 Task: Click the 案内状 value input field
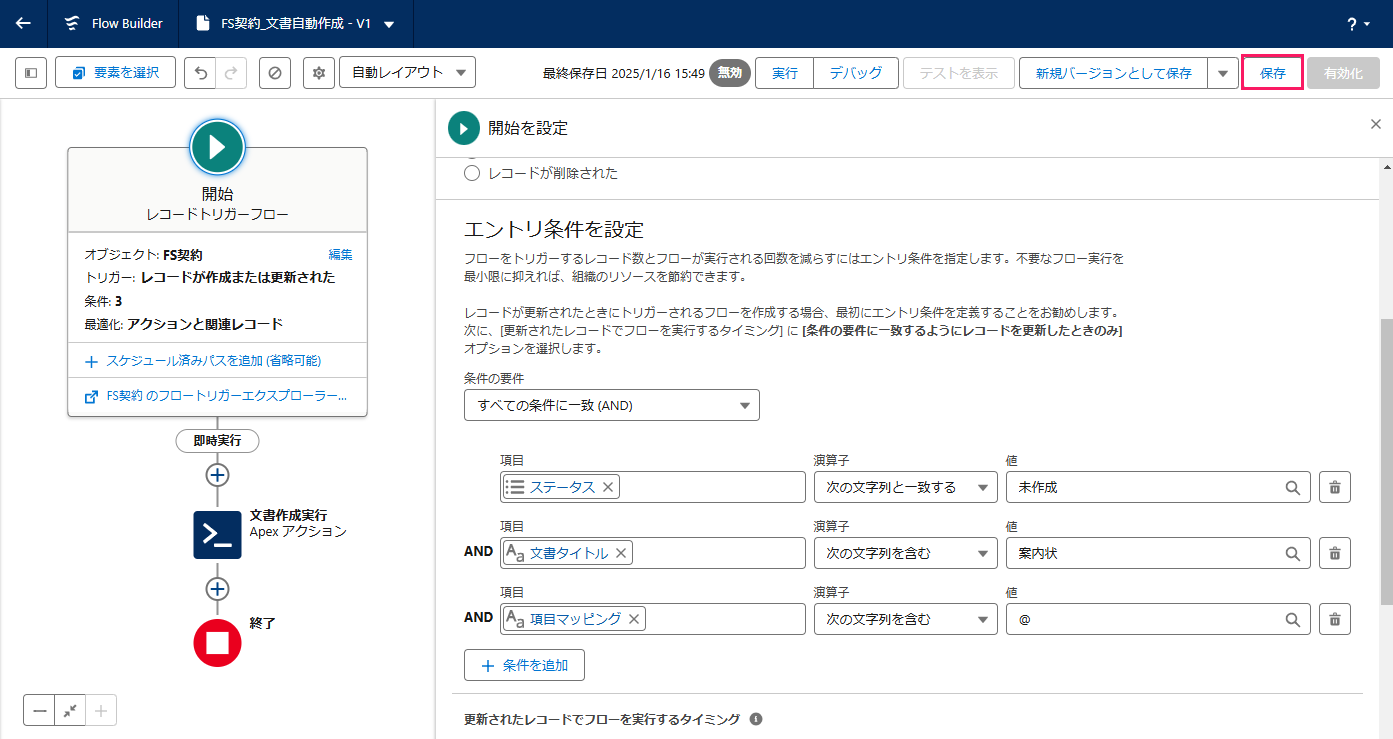click(x=1158, y=553)
